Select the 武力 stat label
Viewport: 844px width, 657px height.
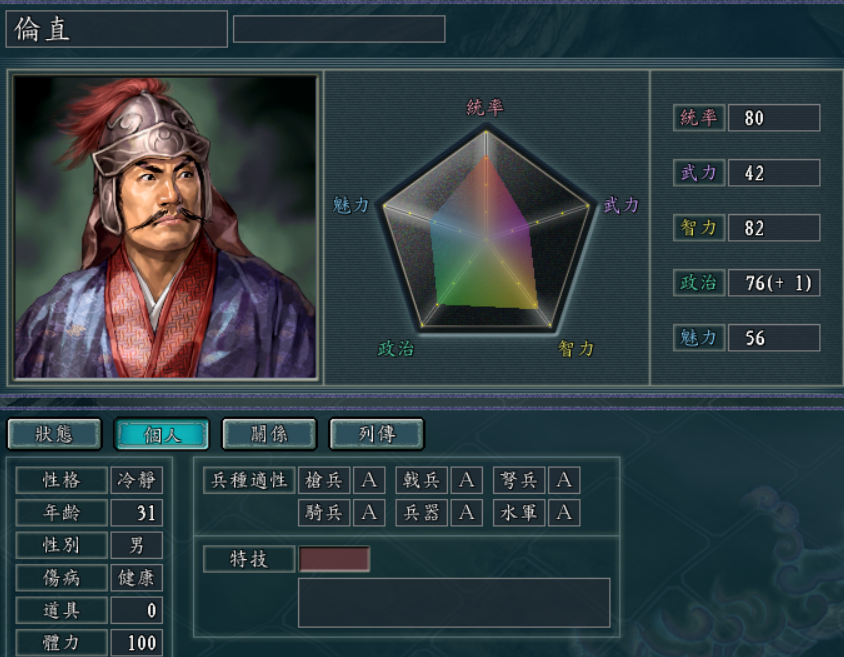tap(698, 173)
